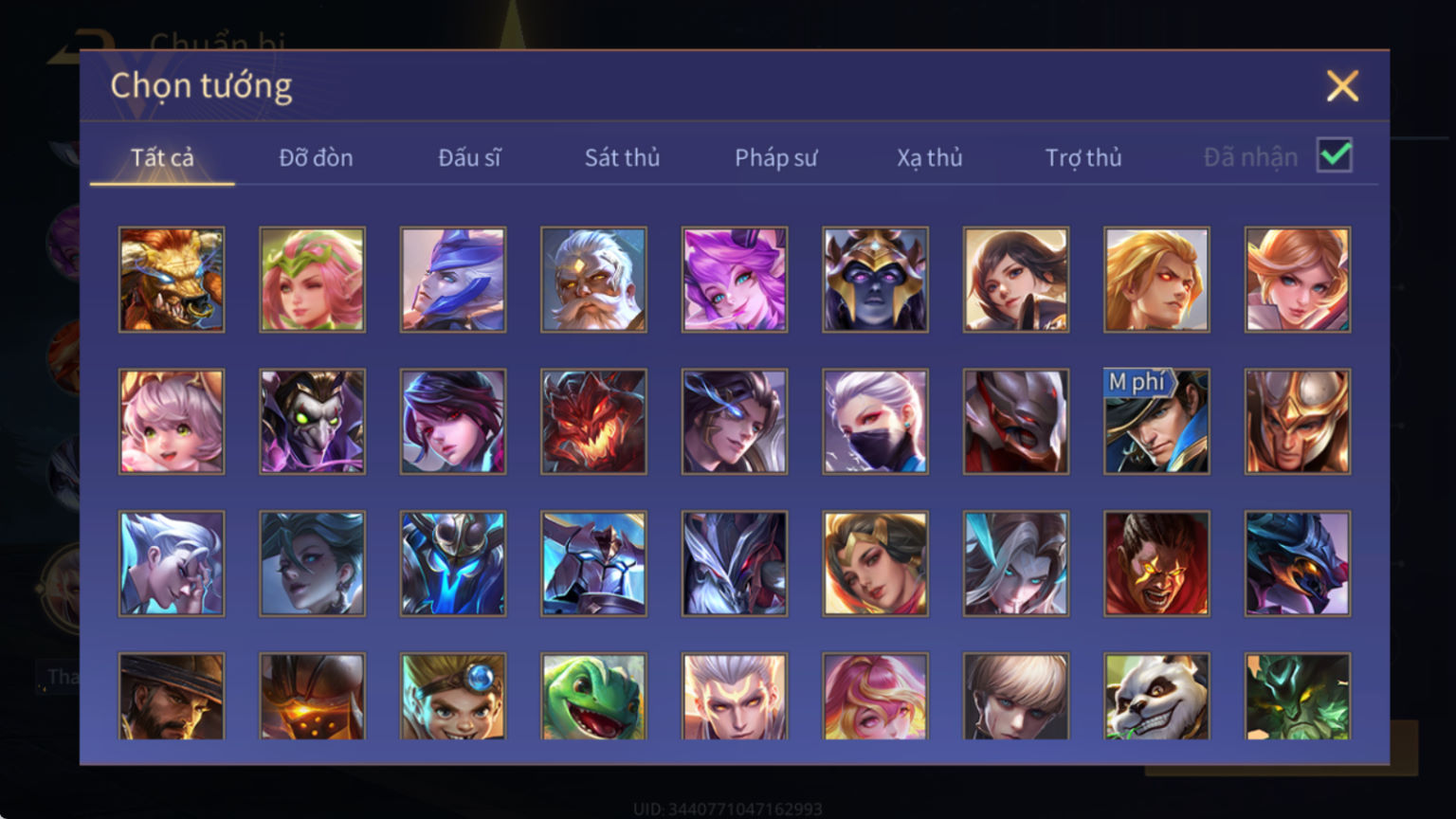Switch to the Xạ thủ tab

(x=929, y=157)
